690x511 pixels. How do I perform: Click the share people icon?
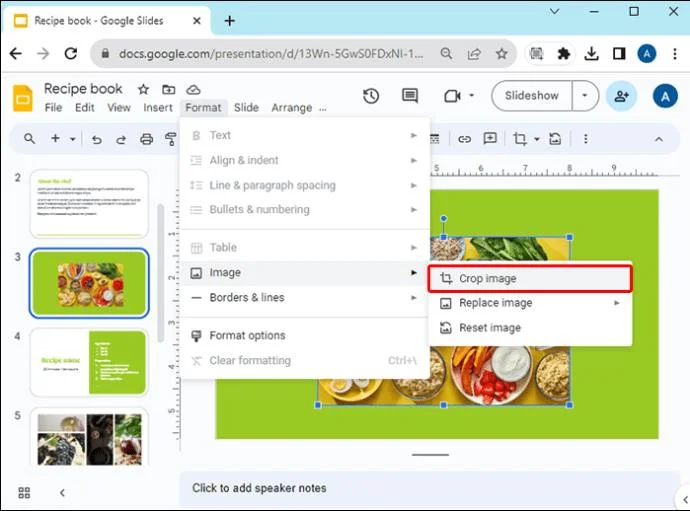pyautogui.click(x=621, y=96)
